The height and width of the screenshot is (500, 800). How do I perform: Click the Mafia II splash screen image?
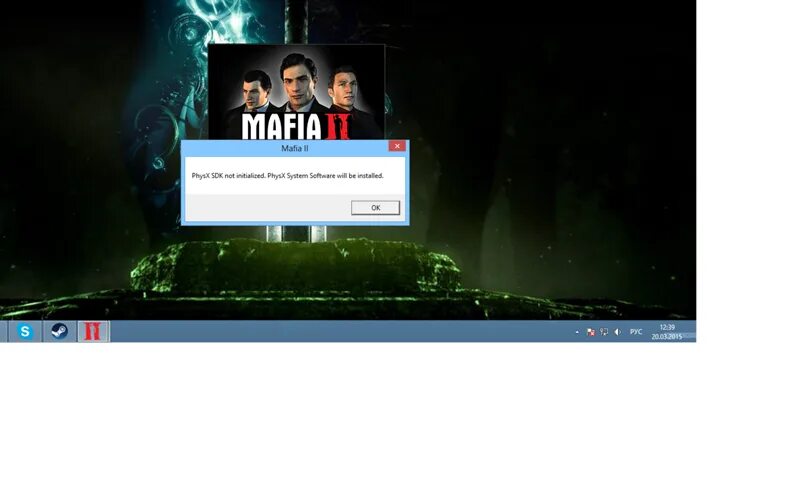(x=296, y=92)
